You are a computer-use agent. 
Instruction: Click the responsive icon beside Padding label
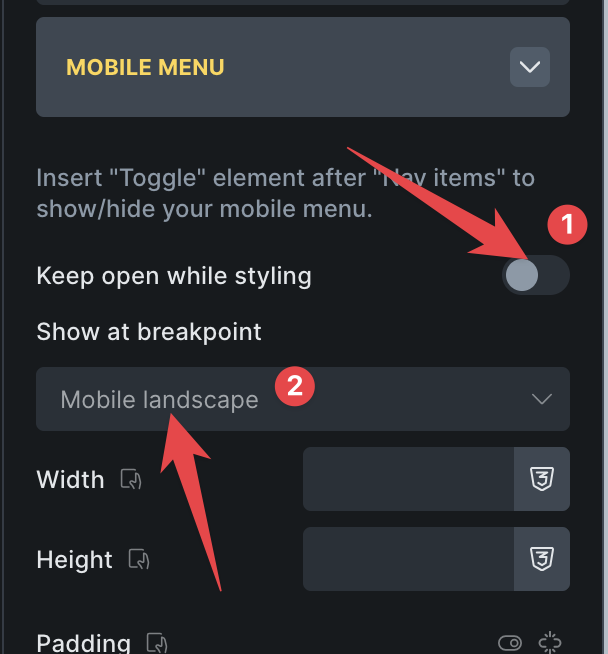point(157,643)
